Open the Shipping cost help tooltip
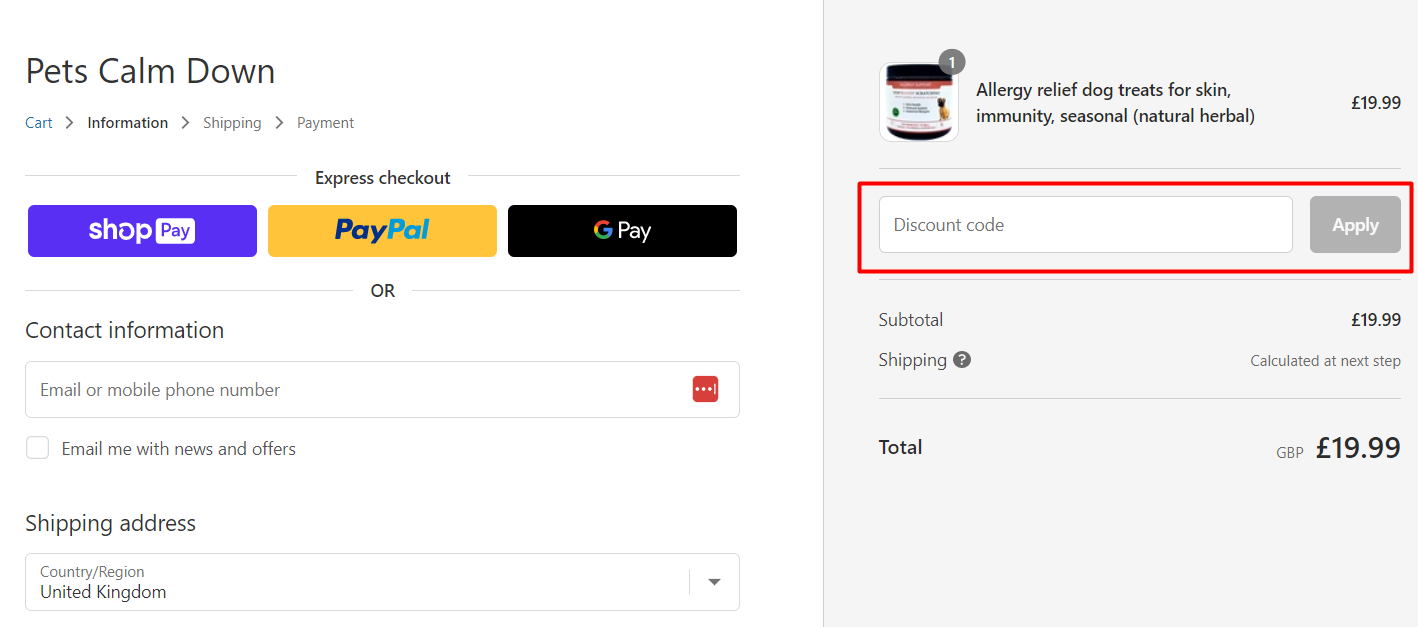This screenshot has width=1418, height=627. 961,359
